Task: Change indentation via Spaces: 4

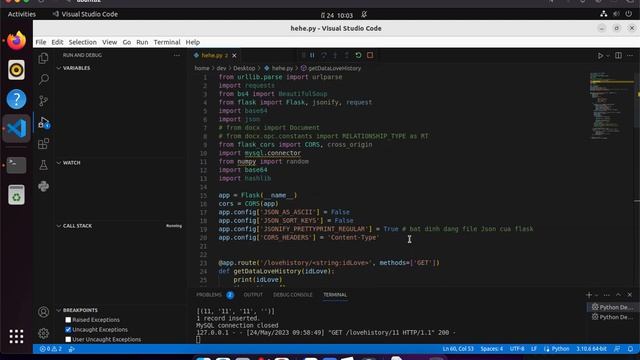Action: point(491,349)
